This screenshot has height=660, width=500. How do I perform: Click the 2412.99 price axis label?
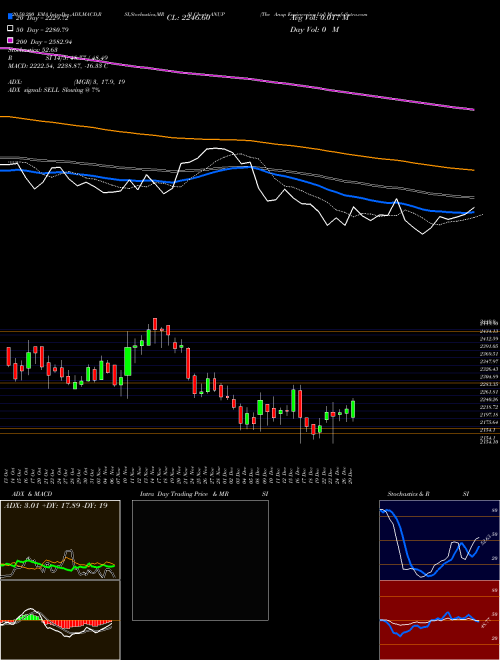[489, 339]
